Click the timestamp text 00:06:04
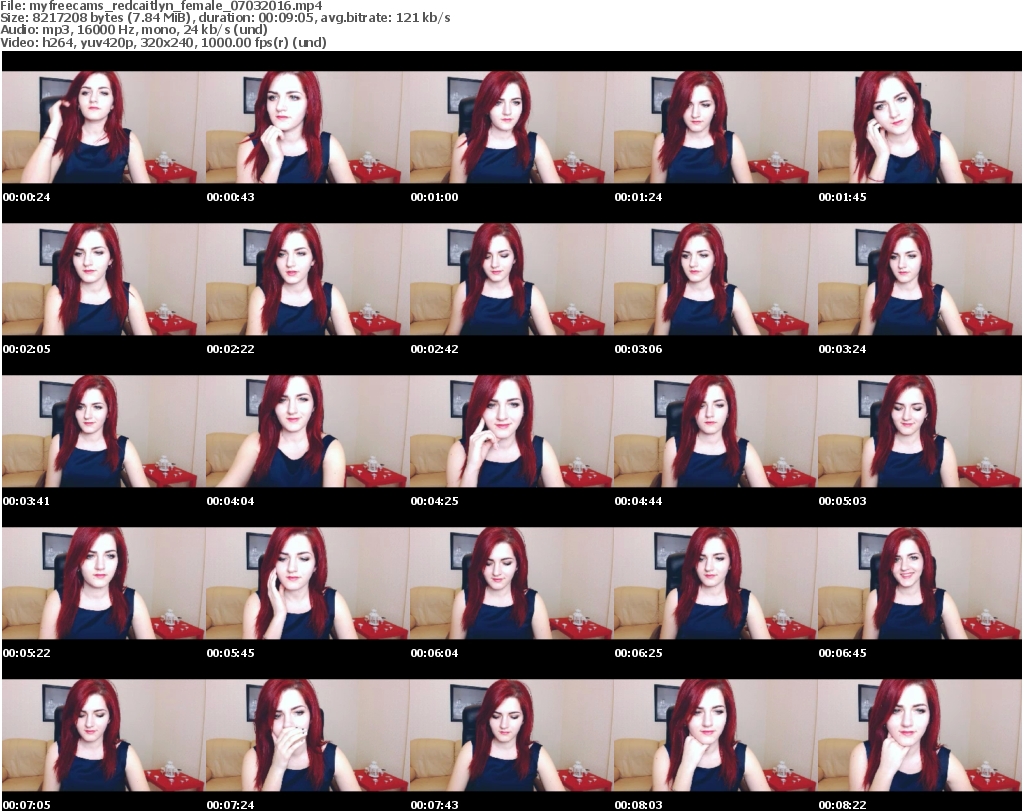 tap(434, 653)
